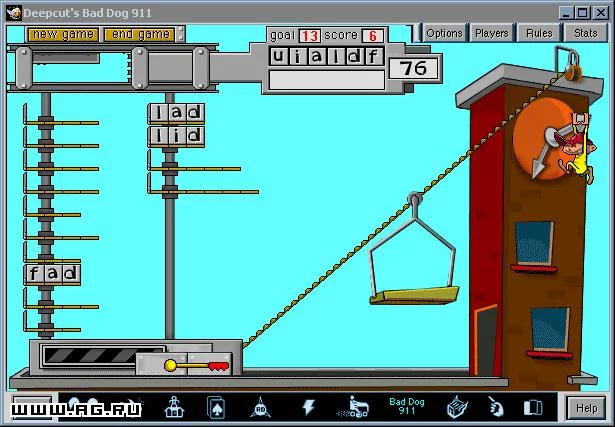Select the RD triangle game icon
Viewport: 615px width, 427px height.
click(260, 407)
